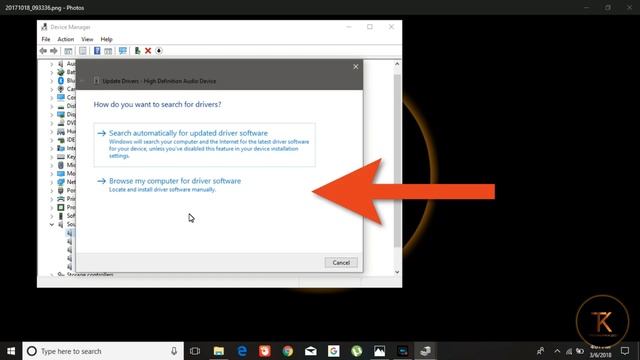
Task: Close the Update Drivers dialog with X
Action: (356, 67)
